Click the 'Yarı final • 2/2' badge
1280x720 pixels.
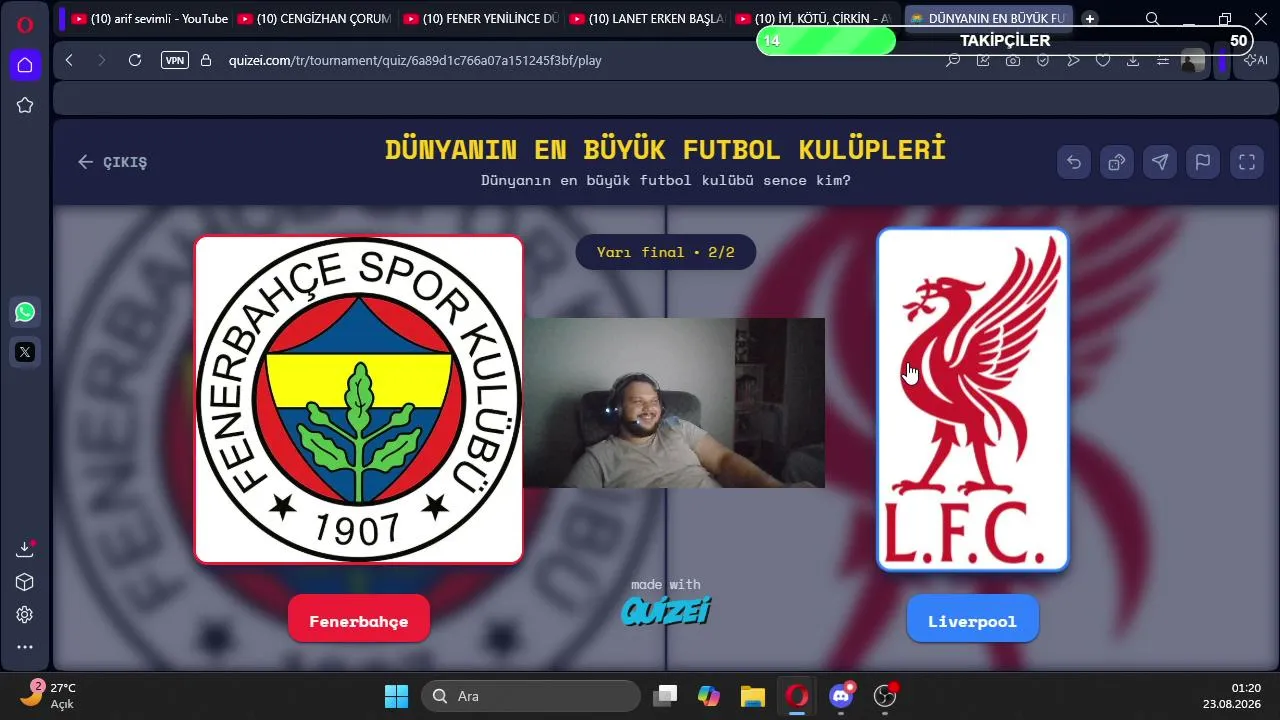[666, 252]
